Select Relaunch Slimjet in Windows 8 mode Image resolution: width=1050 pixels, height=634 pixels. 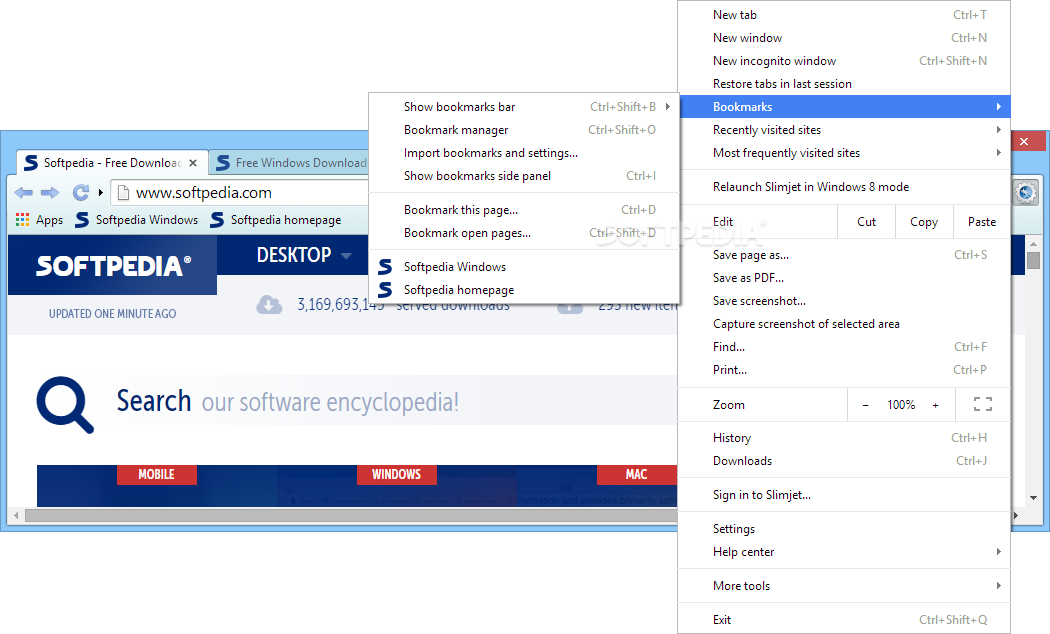click(x=844, y=187)
